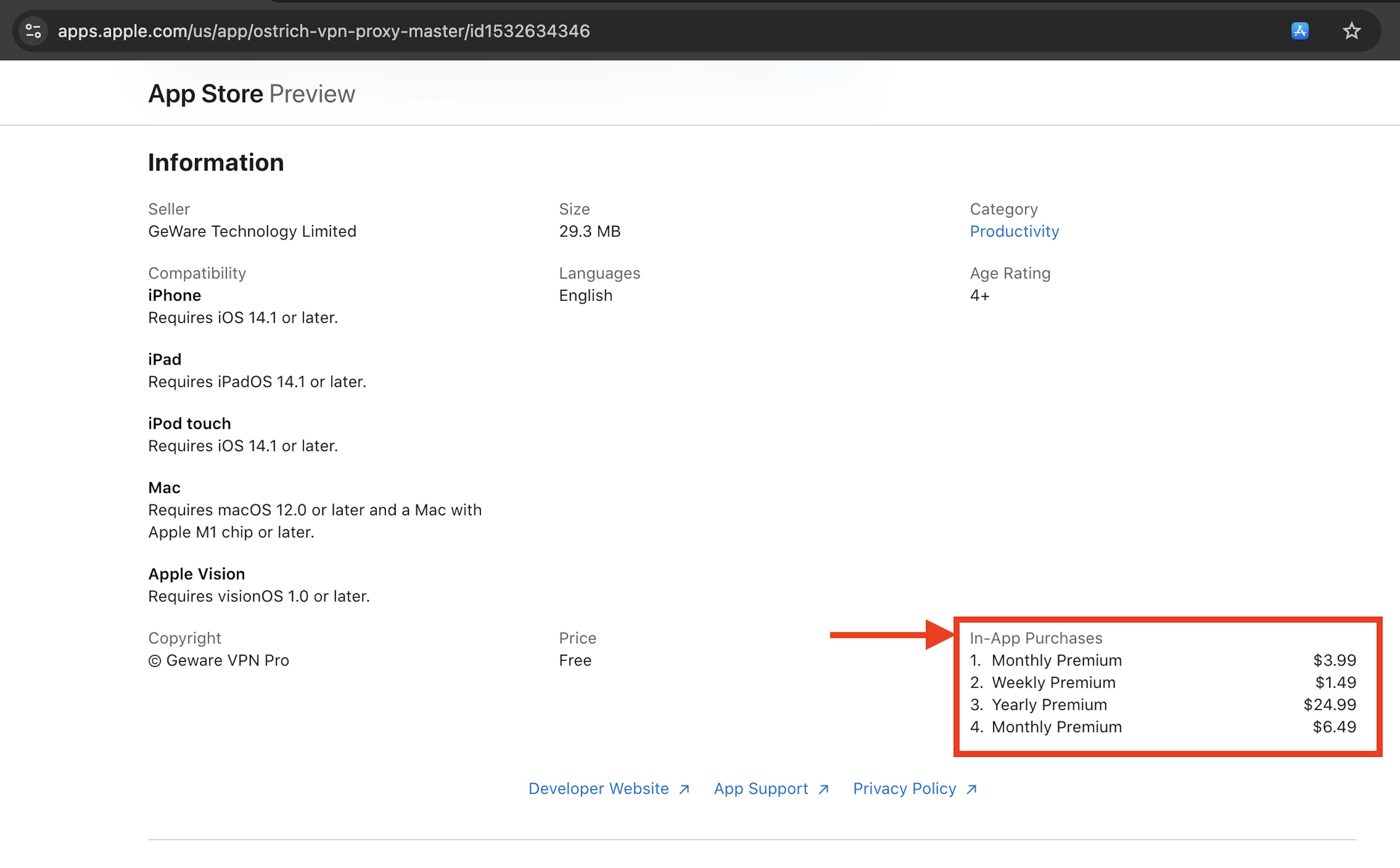The height and width of the screenshot is (868, 1400).
Task: Bookmark this page with the star icon
Action: (x=1351, y=31)
